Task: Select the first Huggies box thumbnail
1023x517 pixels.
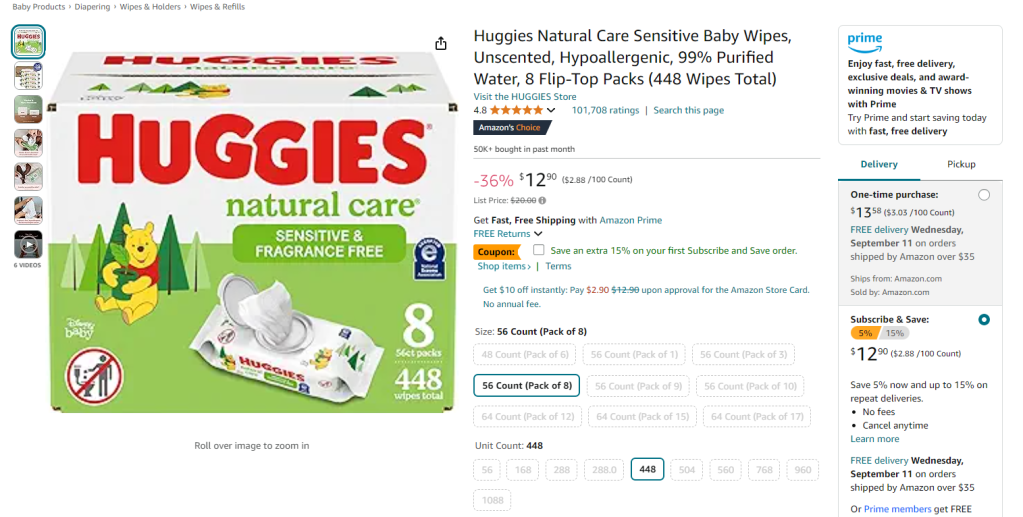Action: pyautogui.click(x=28, y=41)
